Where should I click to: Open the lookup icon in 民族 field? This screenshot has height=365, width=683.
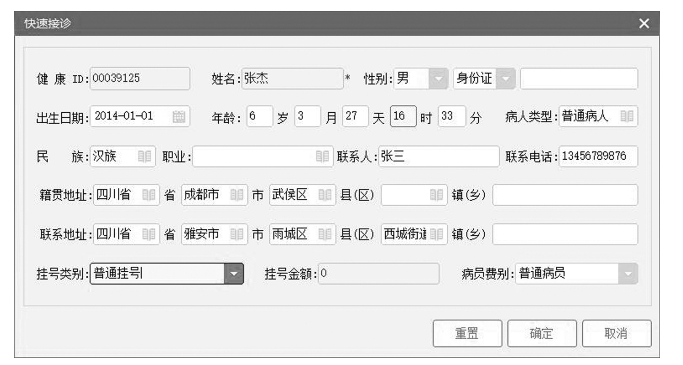[x=145, y=156]
